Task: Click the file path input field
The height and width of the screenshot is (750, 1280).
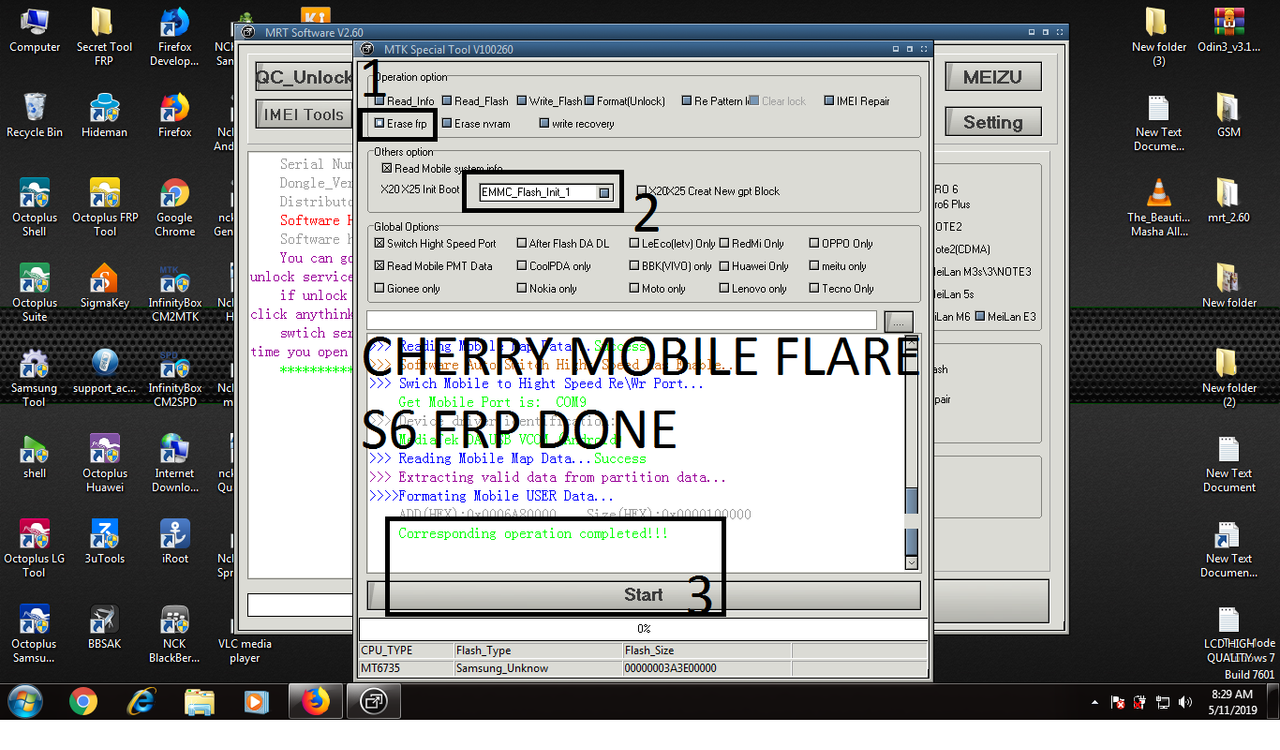Action: click(621, 321)
